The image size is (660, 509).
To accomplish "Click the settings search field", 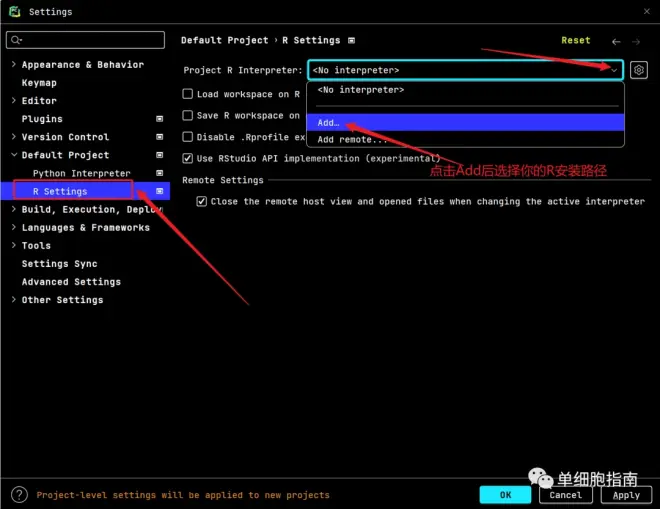I will (x=86, y=40).
